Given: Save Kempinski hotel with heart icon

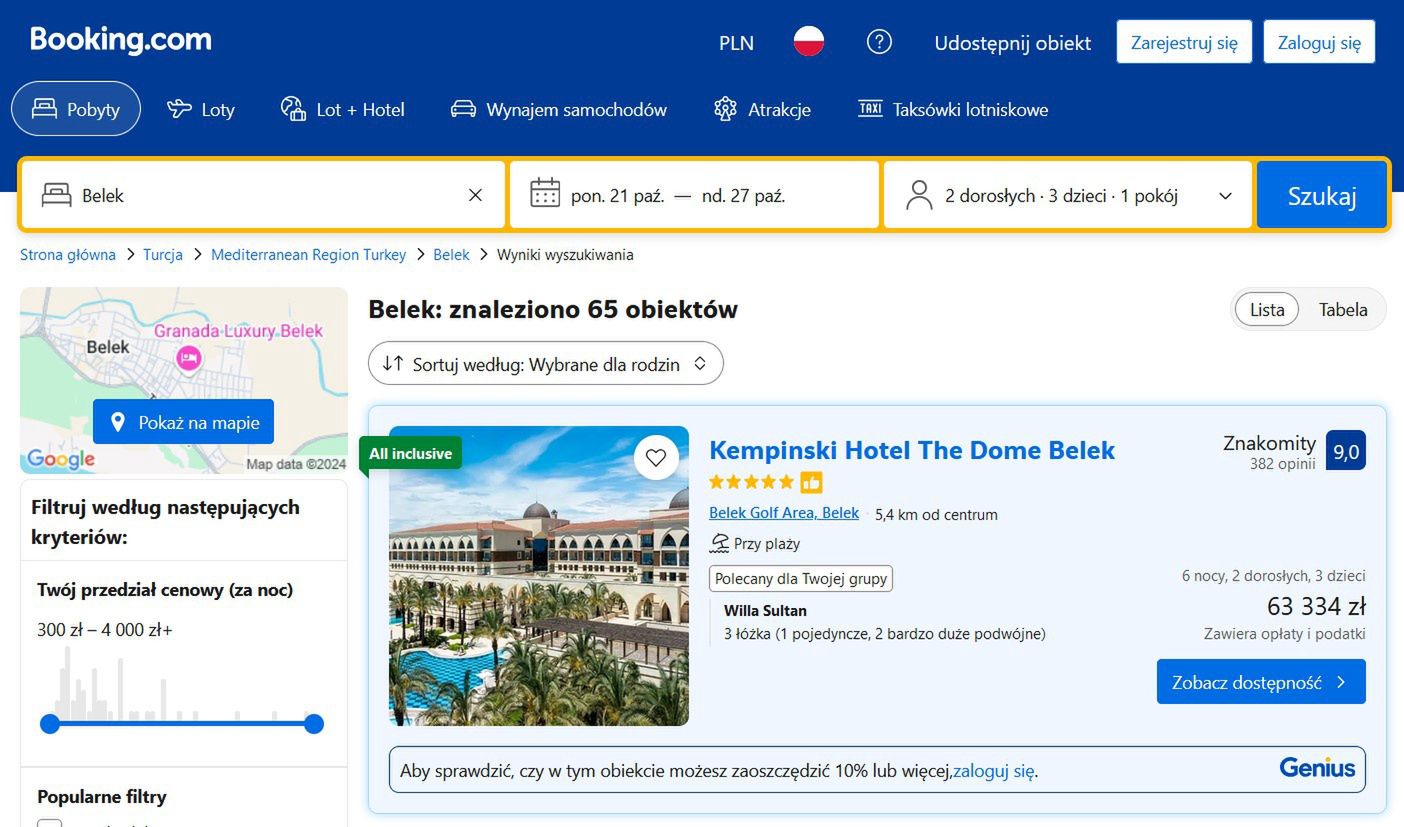Looking at the screenshot, I should pyautogui.click(x=656, y=458).
